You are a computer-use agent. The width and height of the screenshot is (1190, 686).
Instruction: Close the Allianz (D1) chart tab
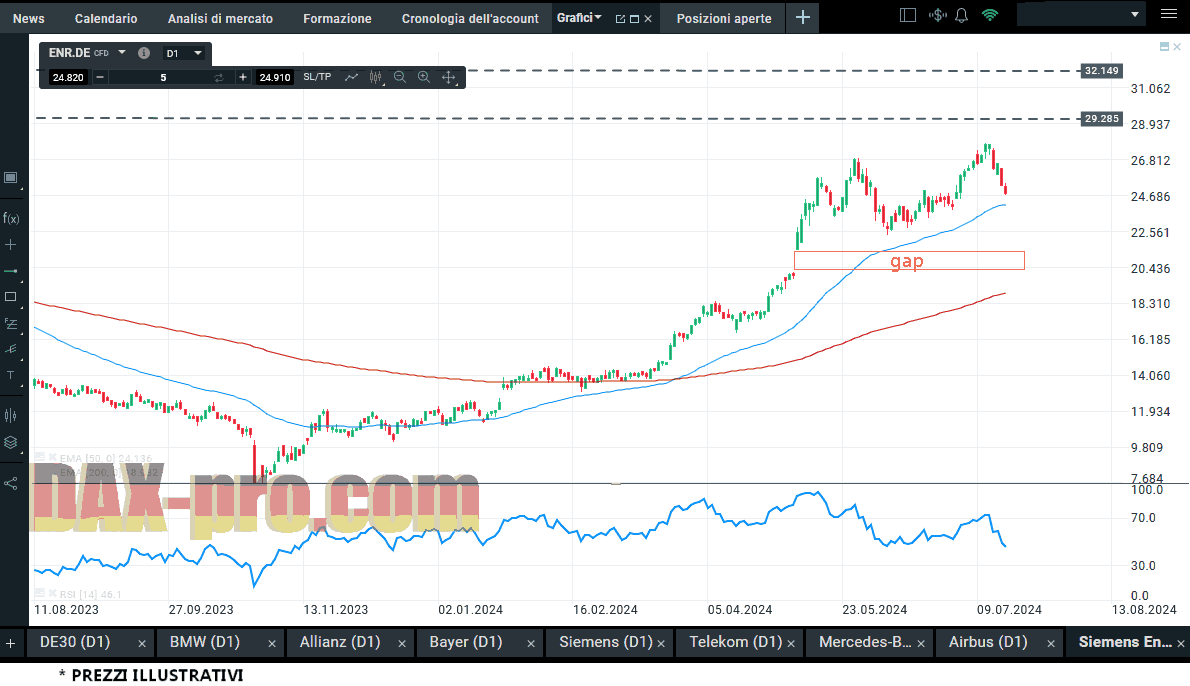401,644
